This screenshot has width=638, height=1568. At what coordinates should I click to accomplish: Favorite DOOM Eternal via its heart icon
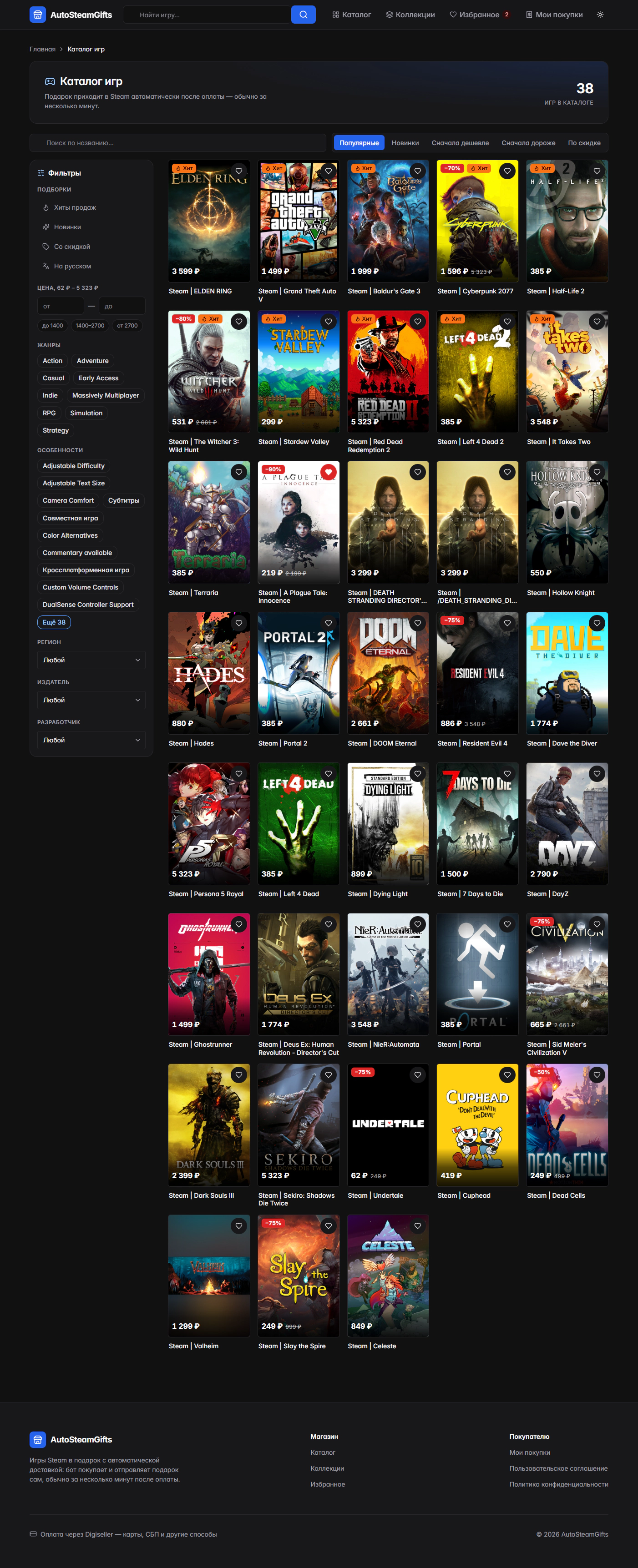click(x=418, y=623)
